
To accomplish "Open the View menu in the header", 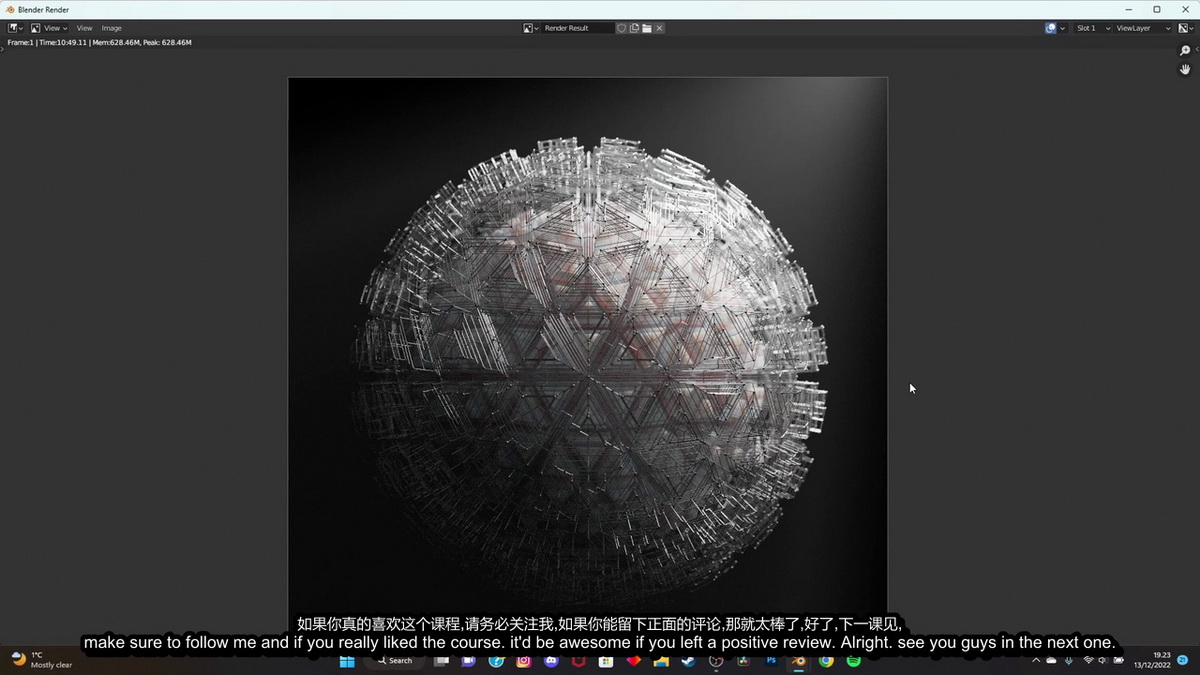I will pyautogui.click(x=85, y=28).
